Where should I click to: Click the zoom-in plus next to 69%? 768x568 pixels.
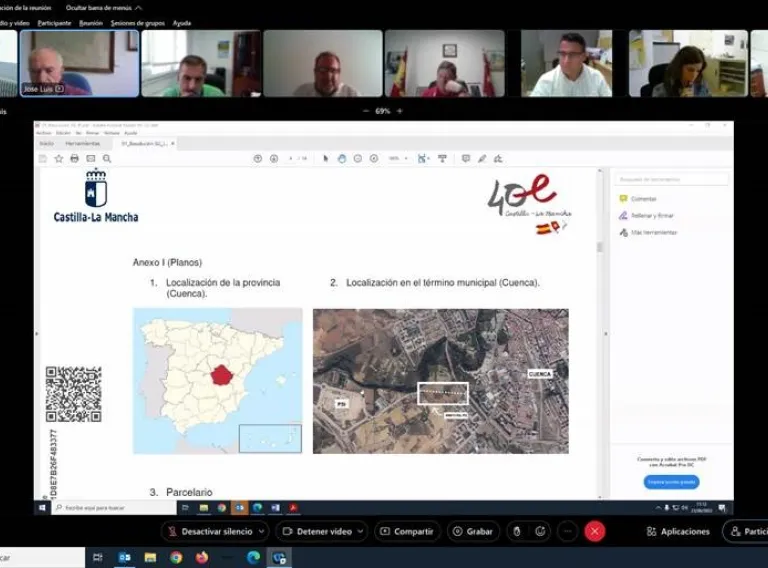400,111
